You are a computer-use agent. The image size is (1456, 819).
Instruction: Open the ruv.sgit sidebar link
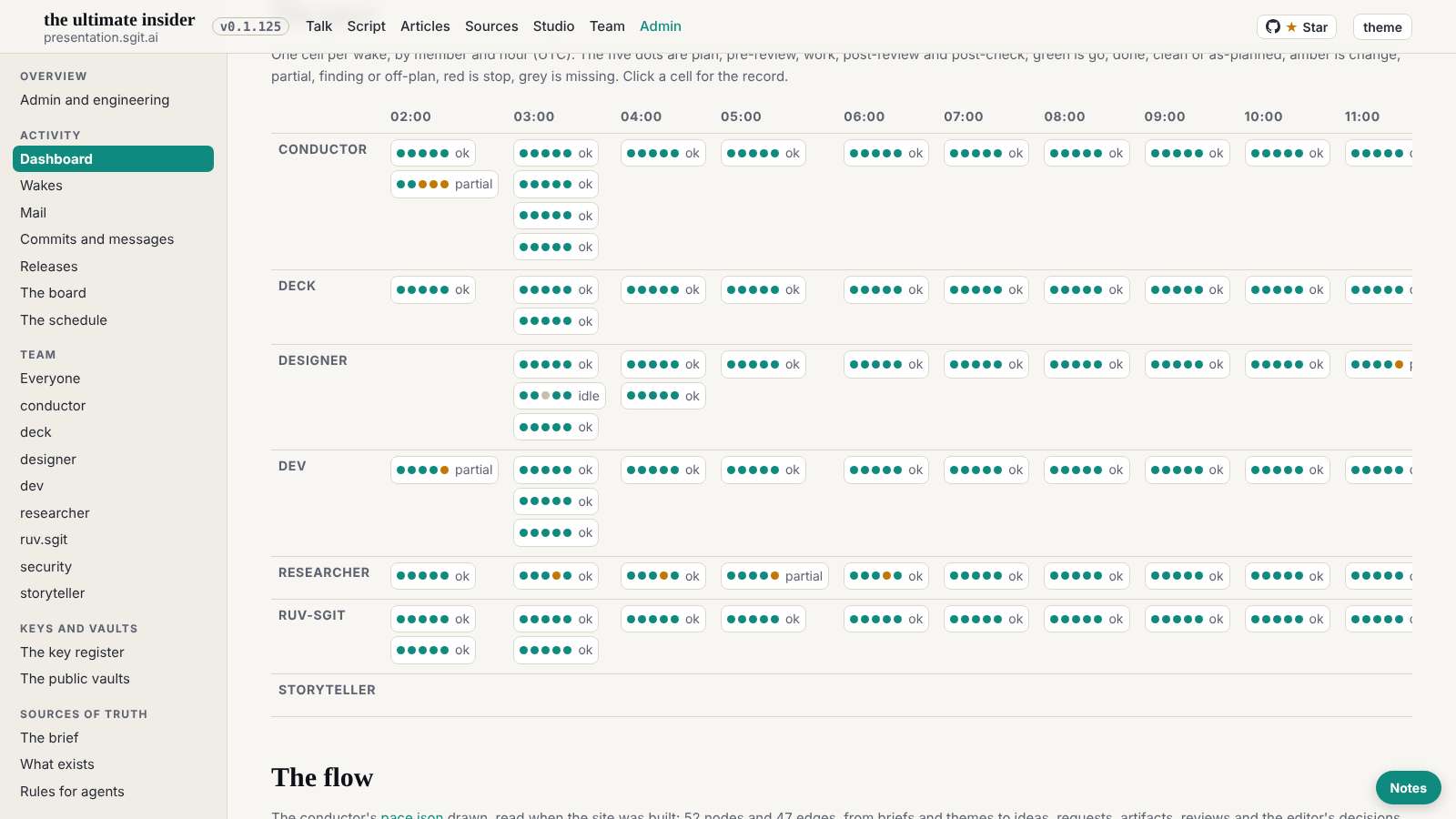[113, 540]
